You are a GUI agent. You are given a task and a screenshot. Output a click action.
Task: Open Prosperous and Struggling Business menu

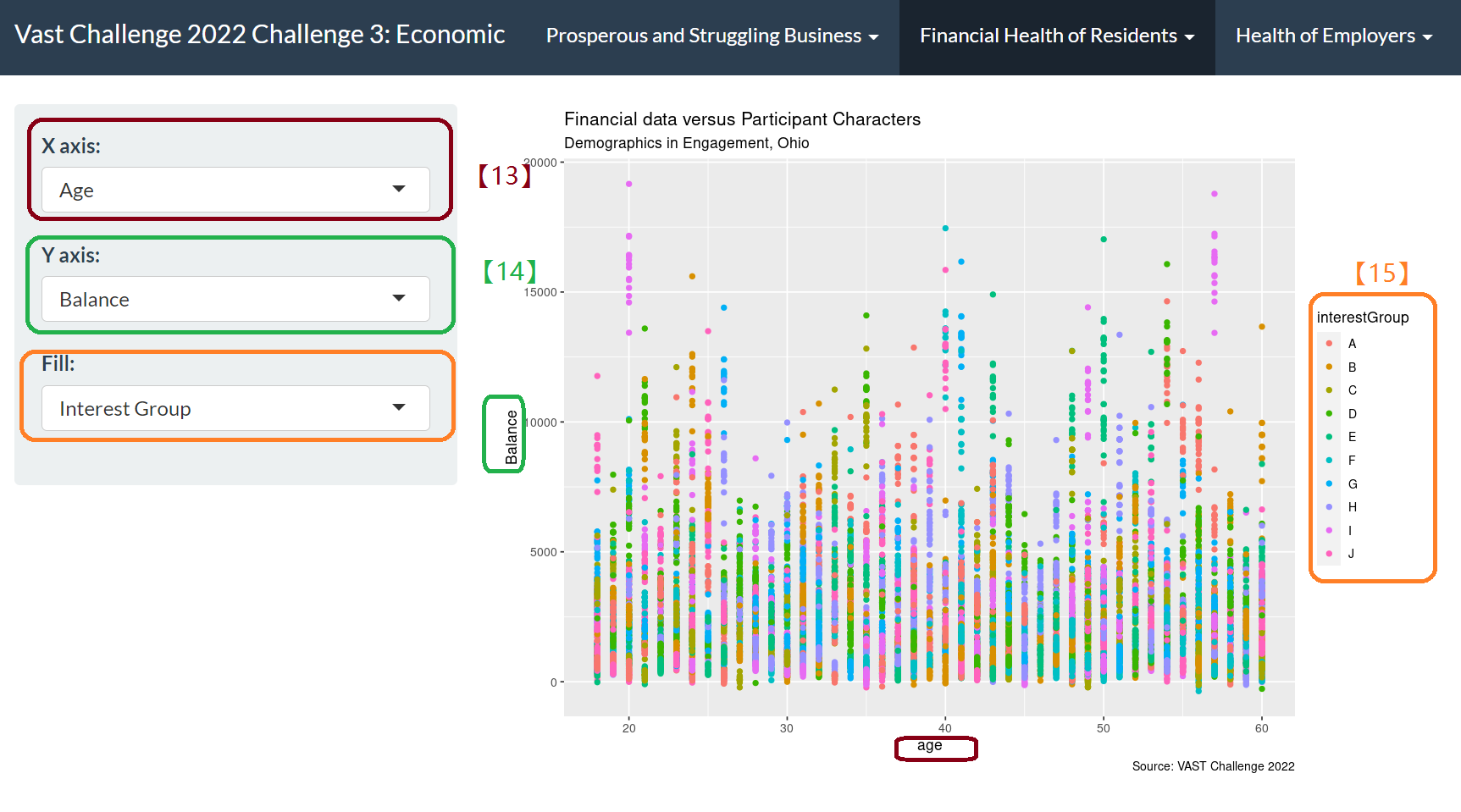point(711,36)
